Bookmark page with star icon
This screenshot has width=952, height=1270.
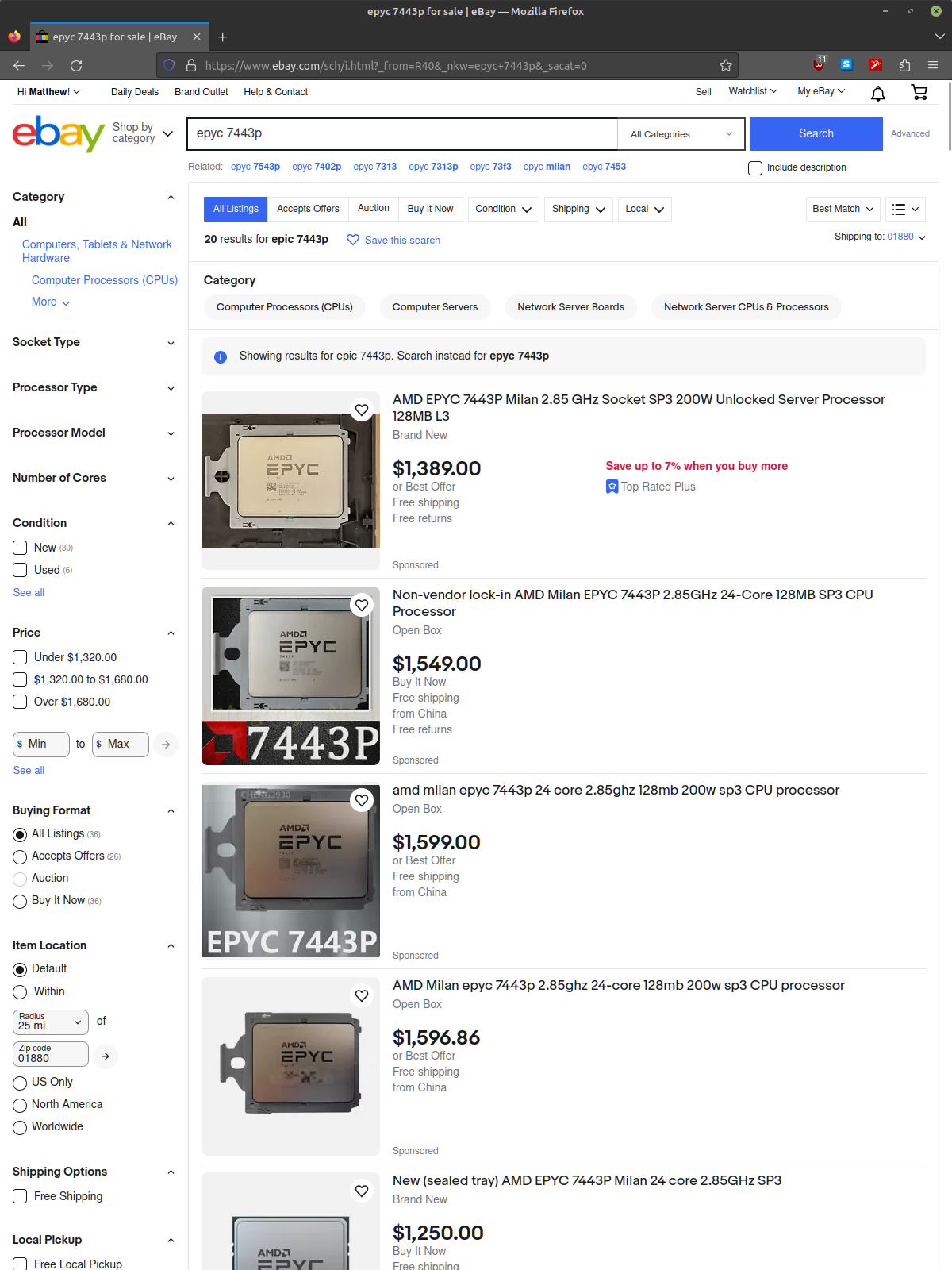click(725, 65)
